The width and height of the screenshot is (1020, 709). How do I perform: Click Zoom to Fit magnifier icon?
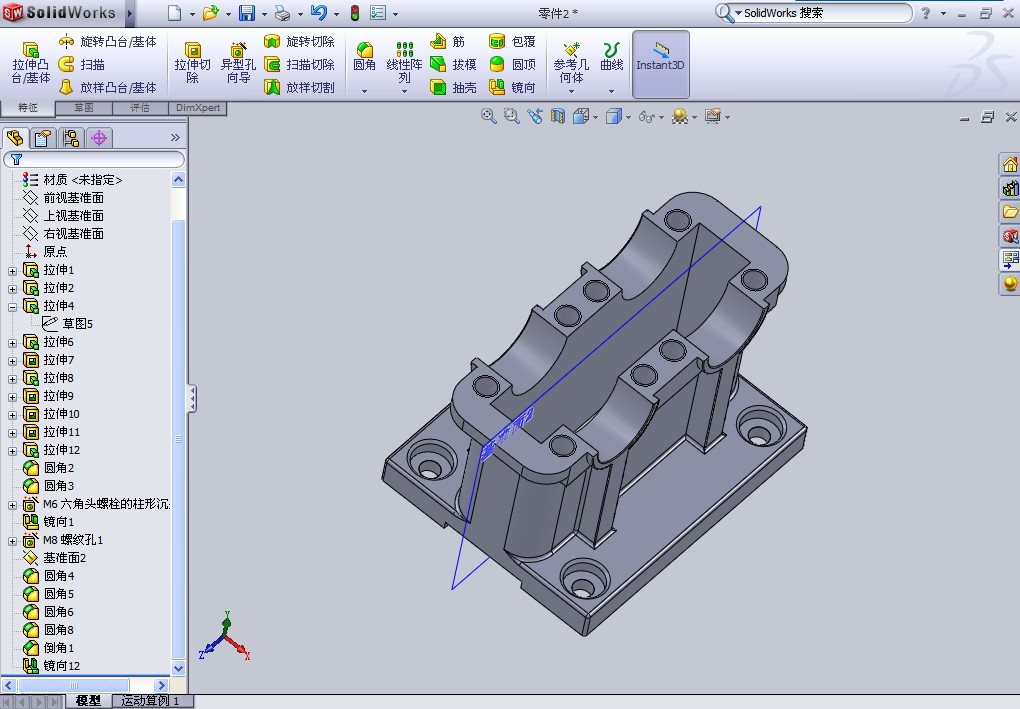click(489, 116)
